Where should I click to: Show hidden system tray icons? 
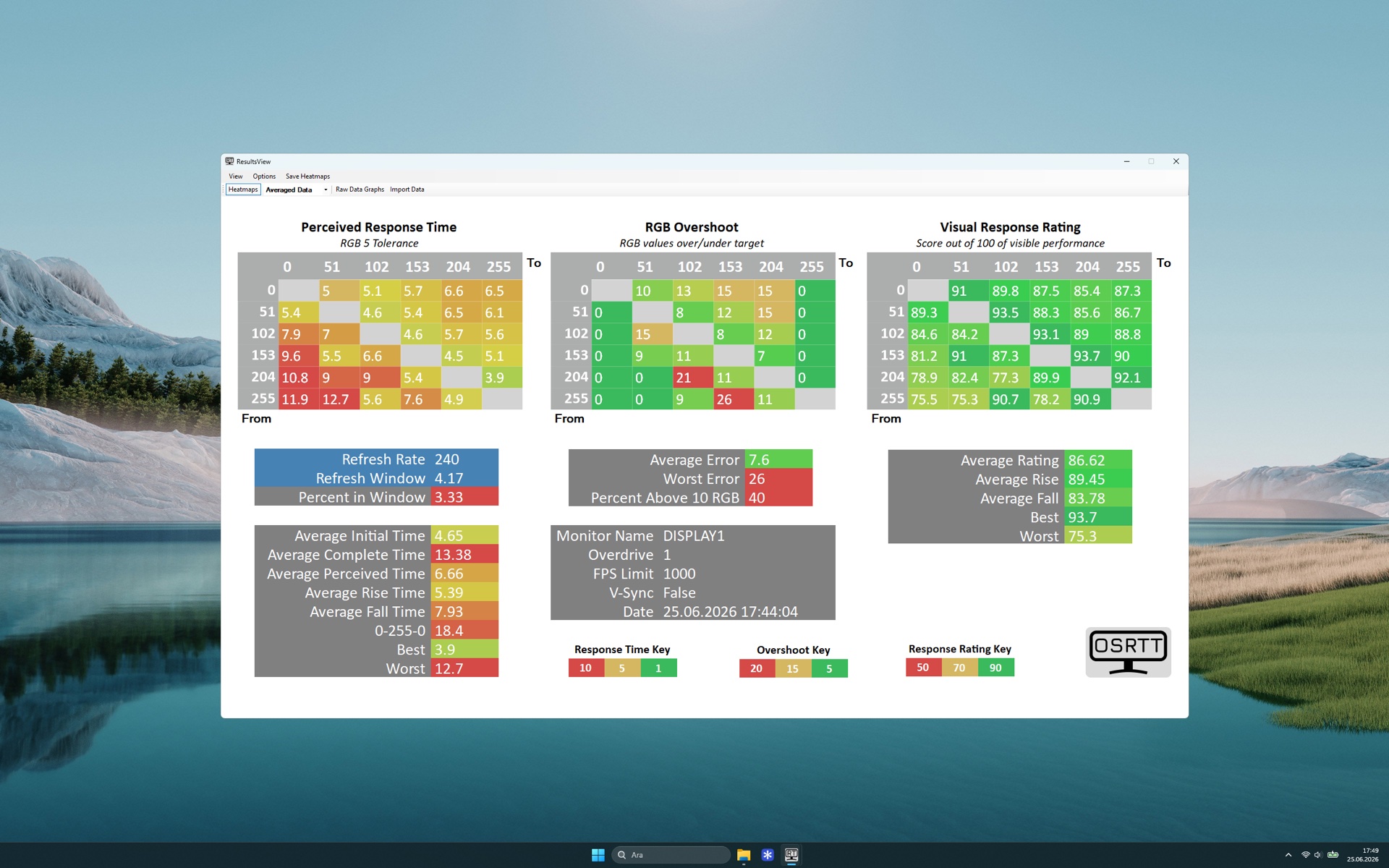point(1288,855)
